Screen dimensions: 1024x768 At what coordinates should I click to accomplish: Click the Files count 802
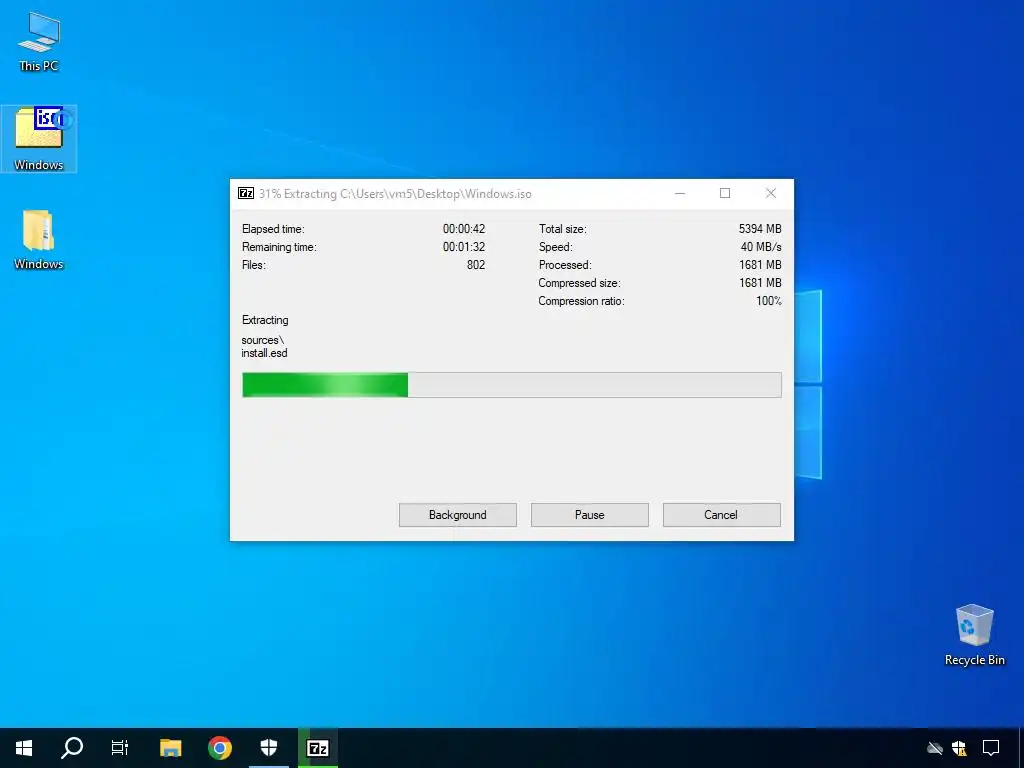pyautogui.click(x=476, y=264)
